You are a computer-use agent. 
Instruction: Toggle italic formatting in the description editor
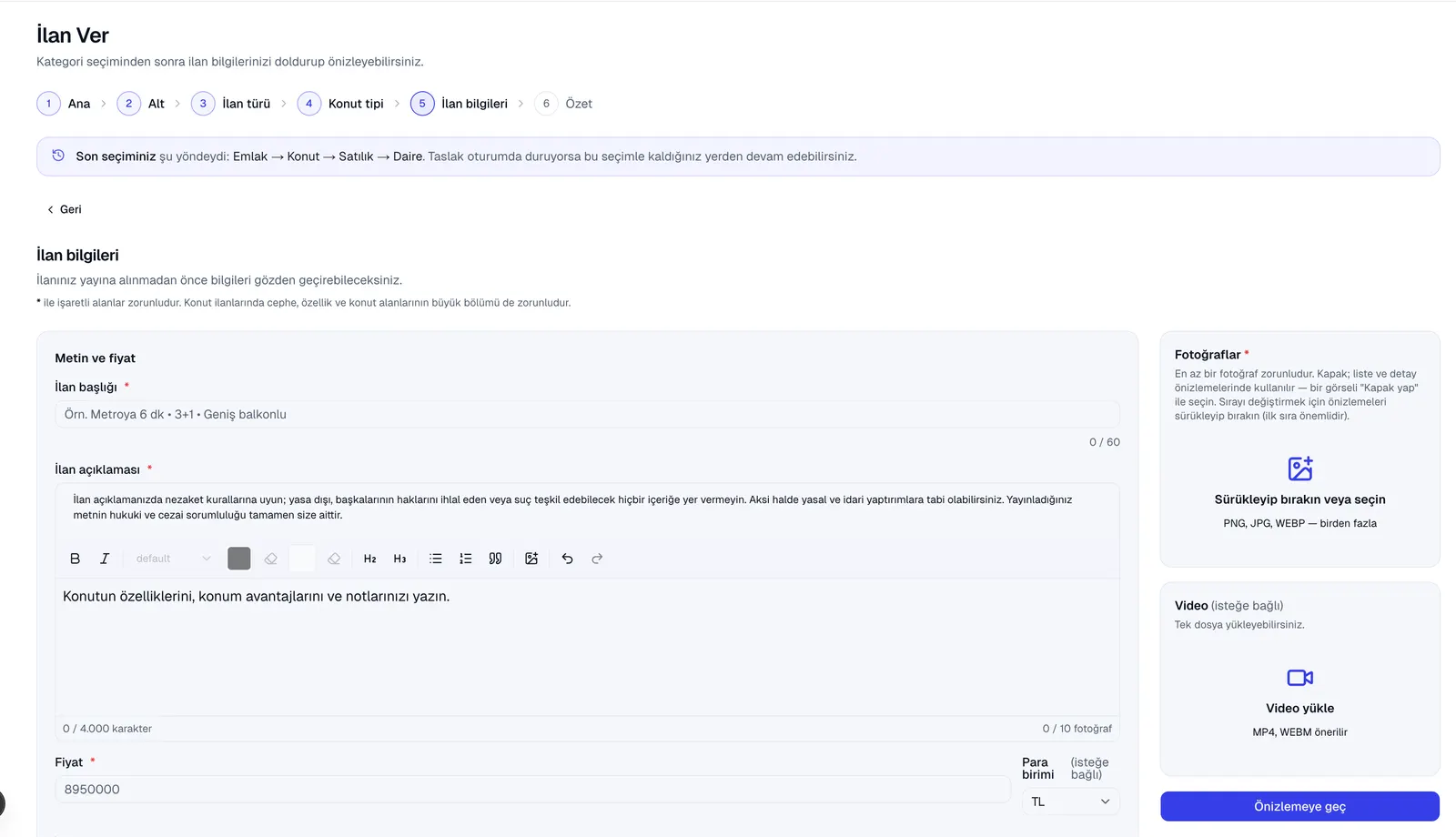[105, 559]
